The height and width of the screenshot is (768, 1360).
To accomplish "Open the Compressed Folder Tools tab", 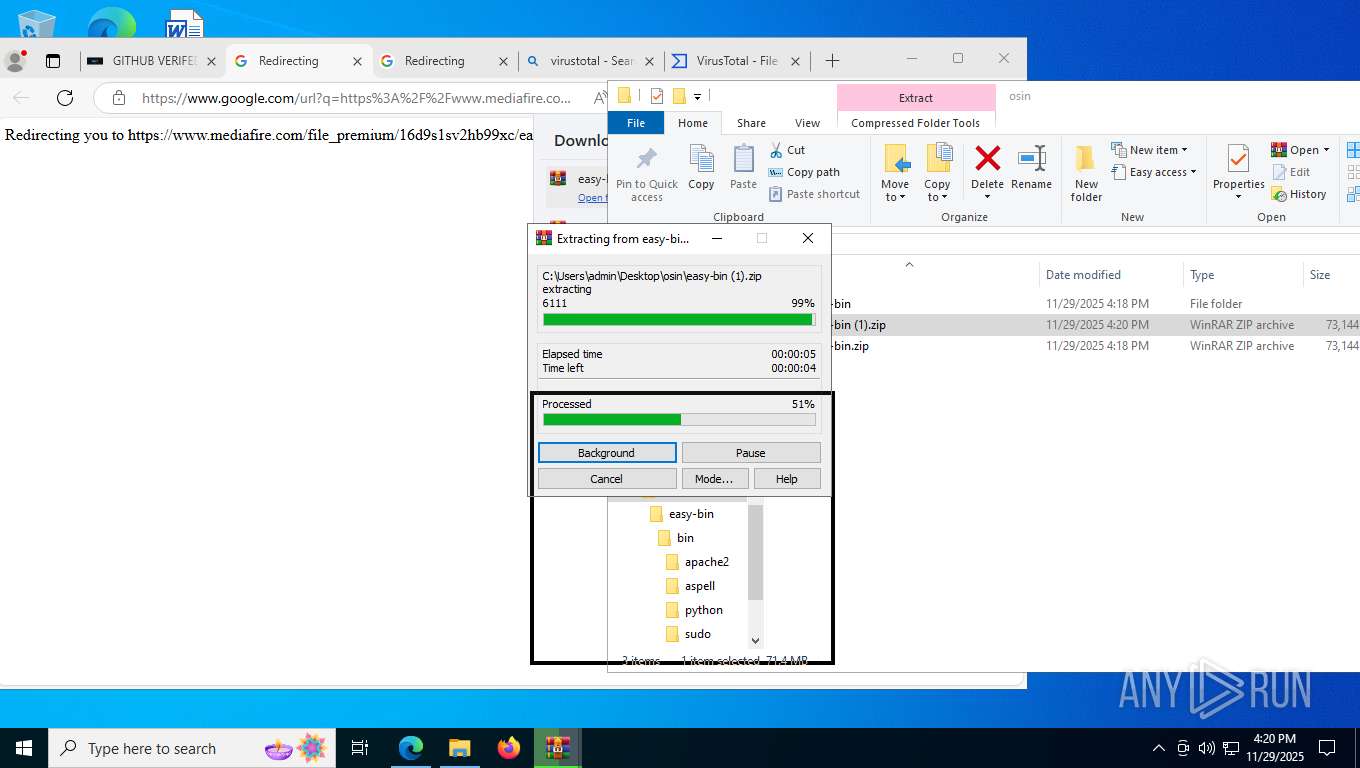I will (x=915, y=123).
